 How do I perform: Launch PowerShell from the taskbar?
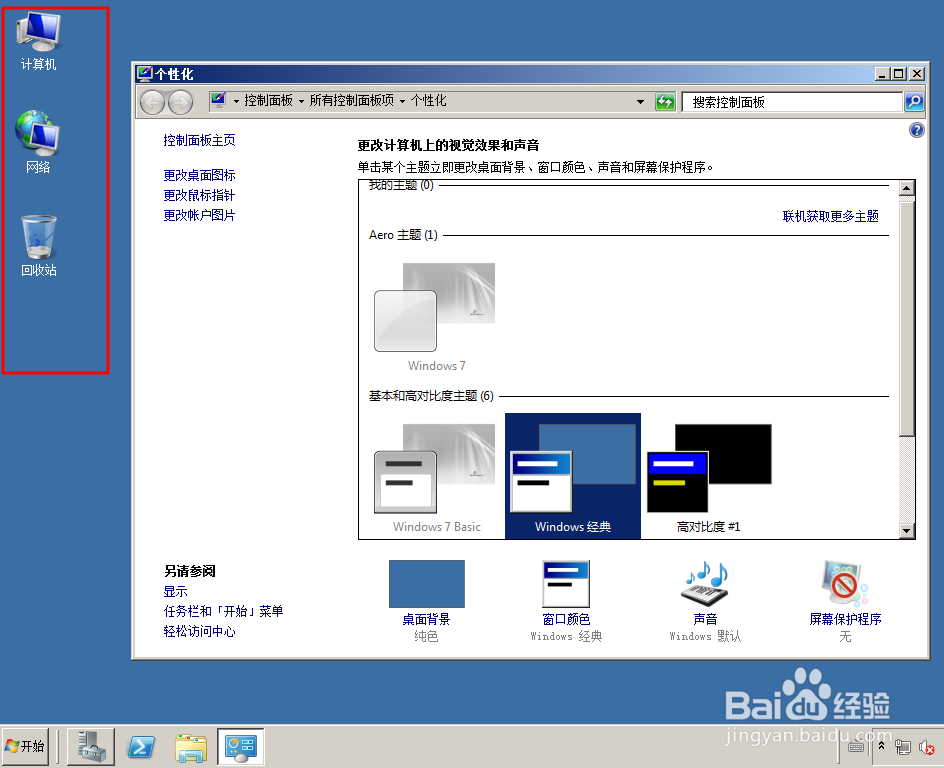tap(141, 747)
